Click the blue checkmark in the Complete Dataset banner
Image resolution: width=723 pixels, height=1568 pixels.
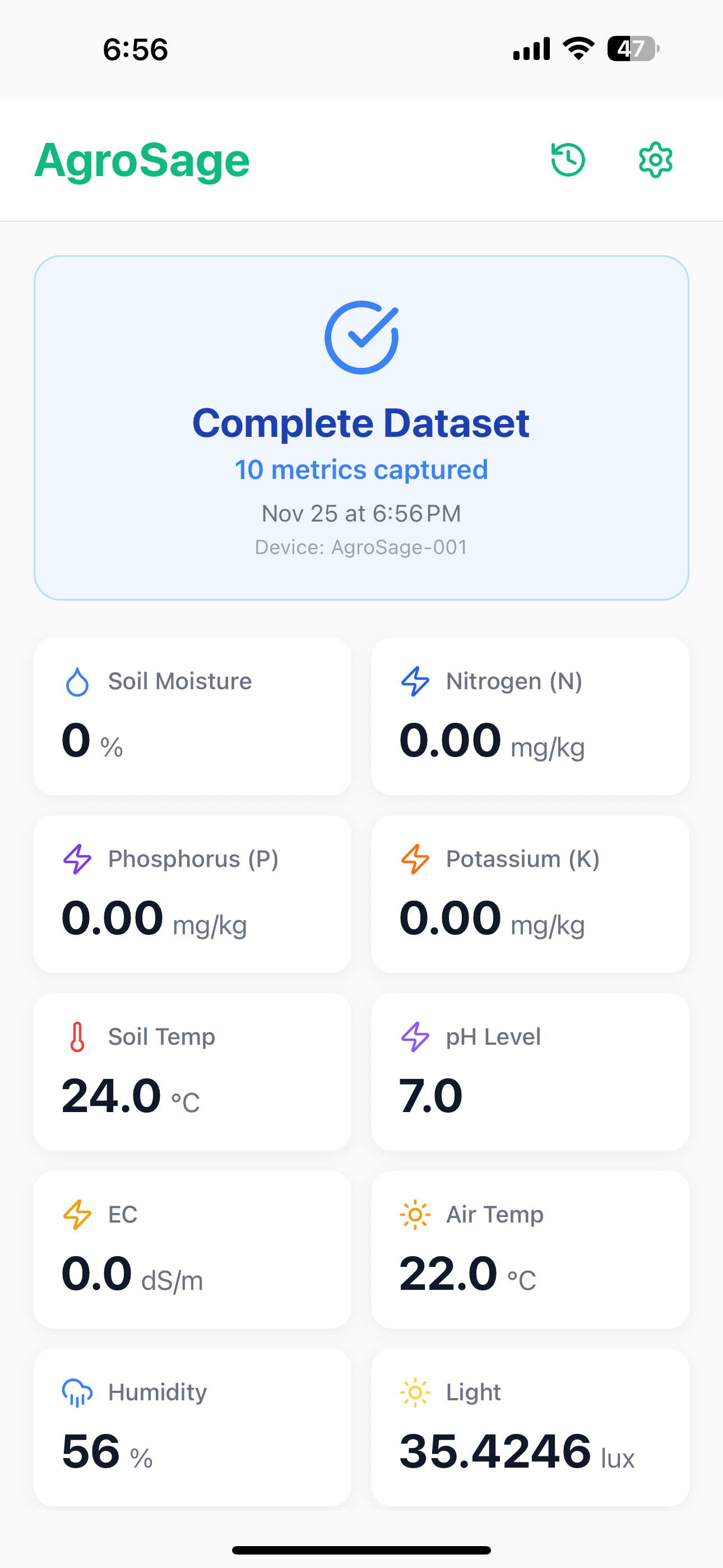coord(361,336)
